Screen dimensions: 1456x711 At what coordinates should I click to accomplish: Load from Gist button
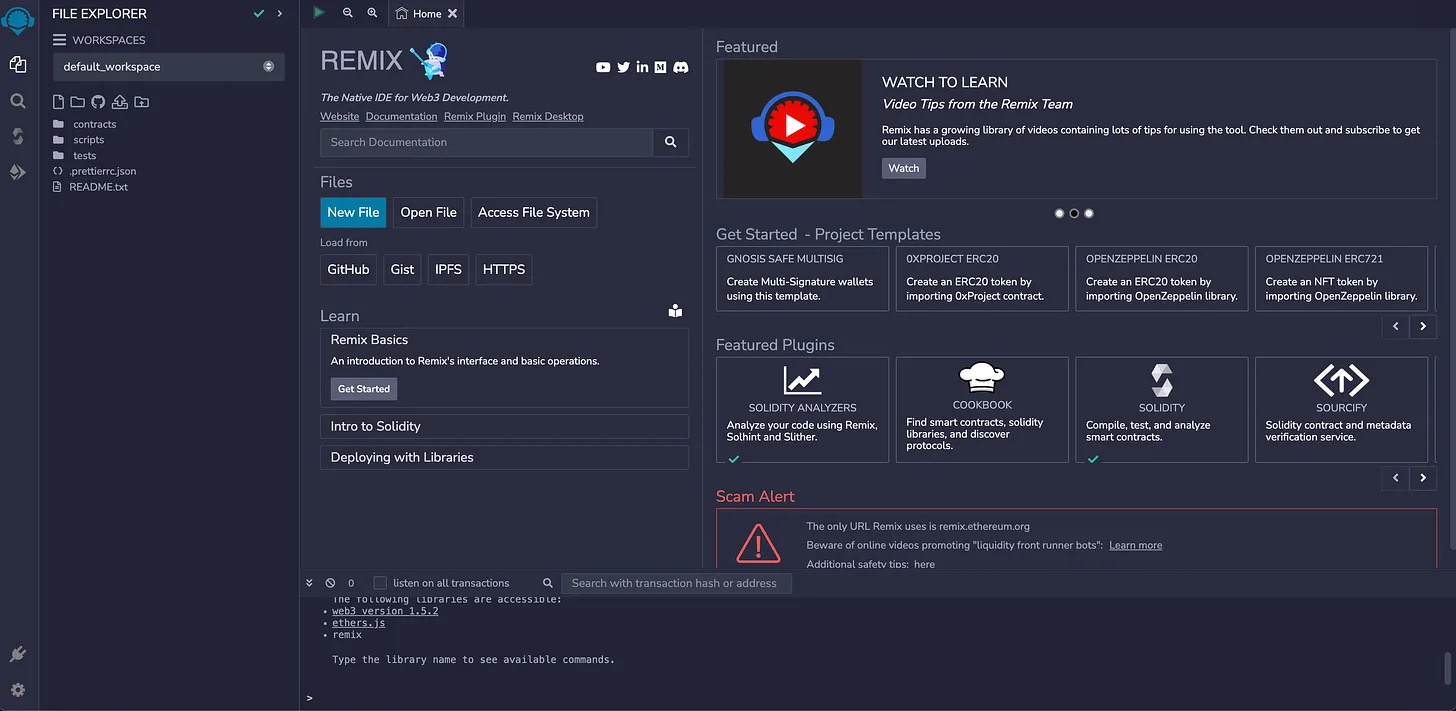tap(402, 269)
